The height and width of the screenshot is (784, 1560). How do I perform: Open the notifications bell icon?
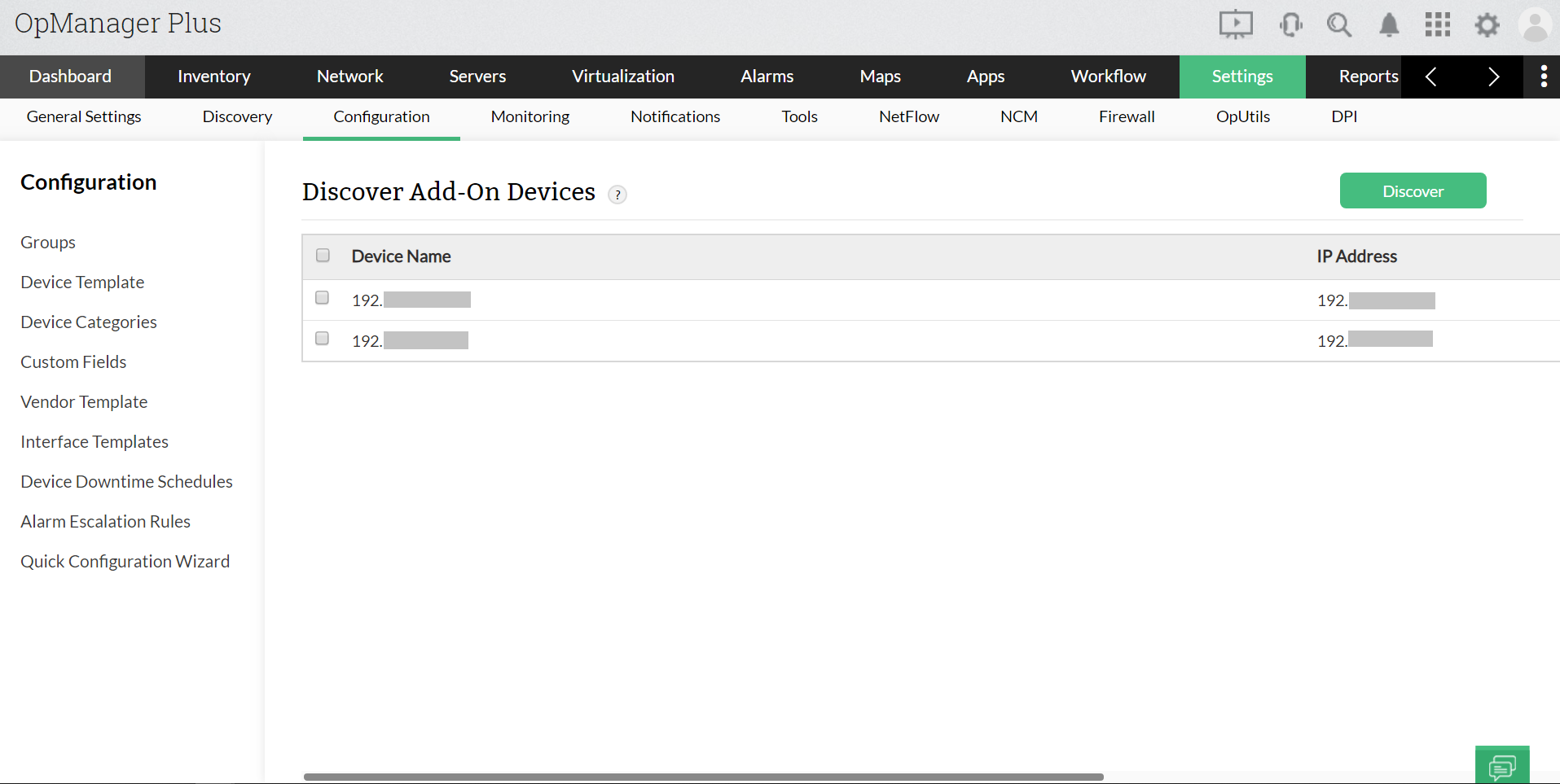tap(1388, 25)
